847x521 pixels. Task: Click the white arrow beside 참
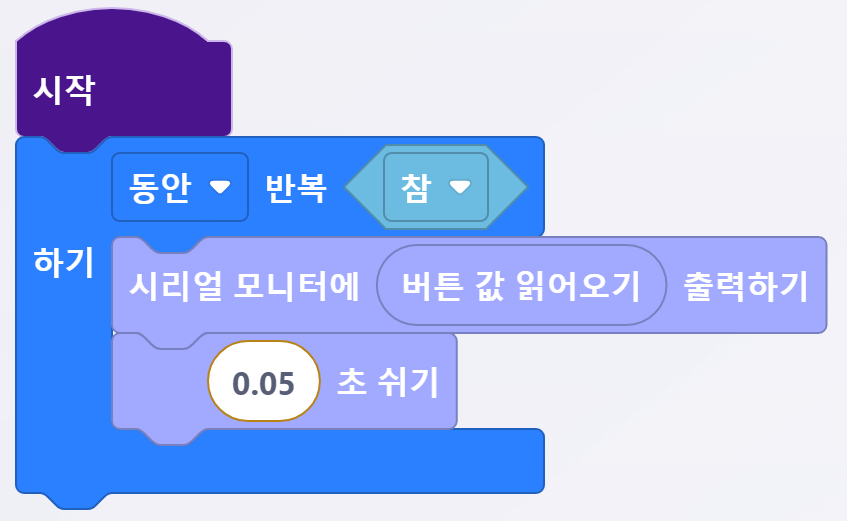[x=460, y=188]
